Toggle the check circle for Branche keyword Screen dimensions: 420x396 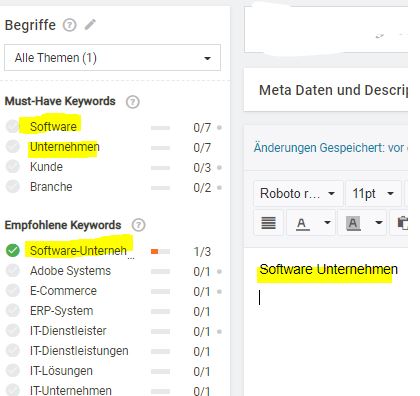click(13, 187)
